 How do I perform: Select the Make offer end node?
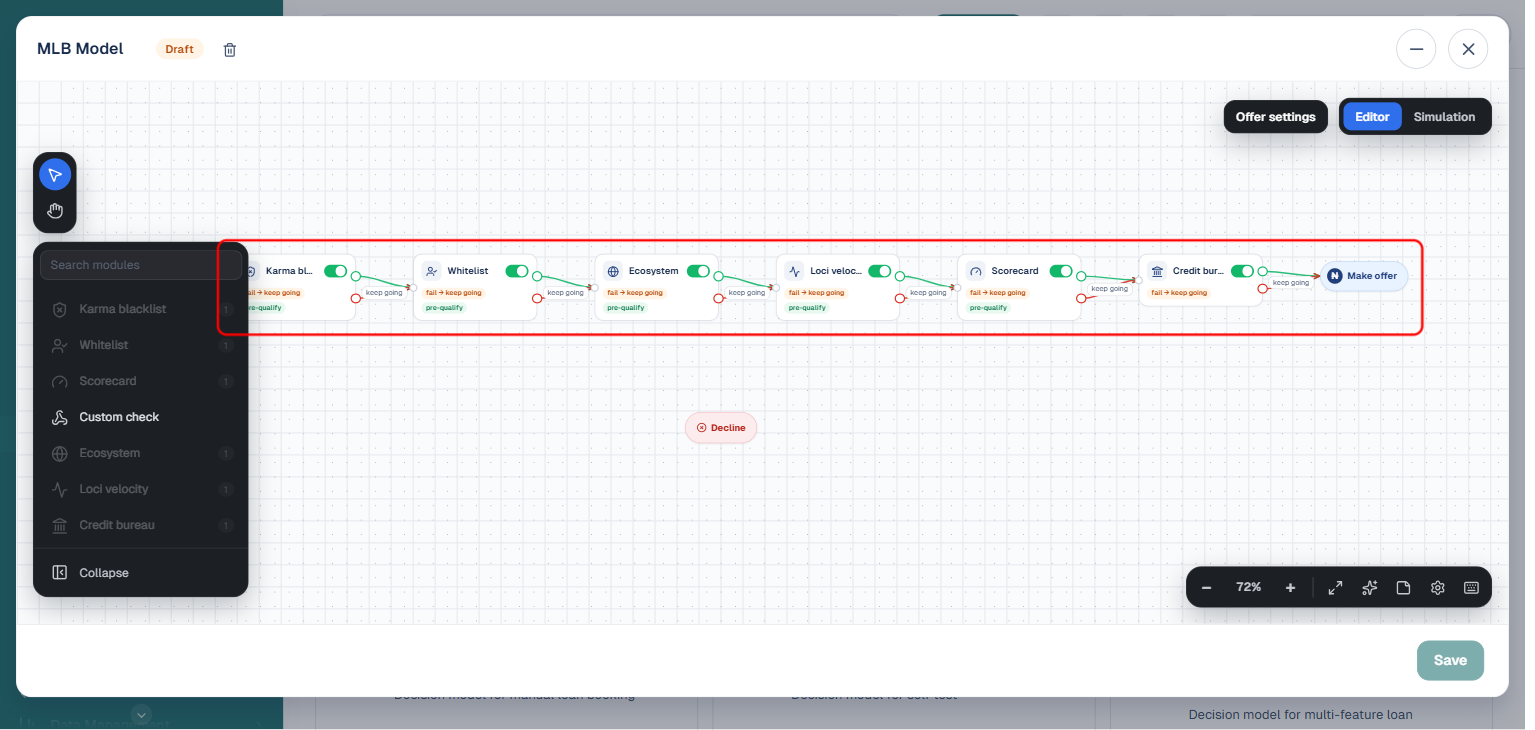(1364, 276)
